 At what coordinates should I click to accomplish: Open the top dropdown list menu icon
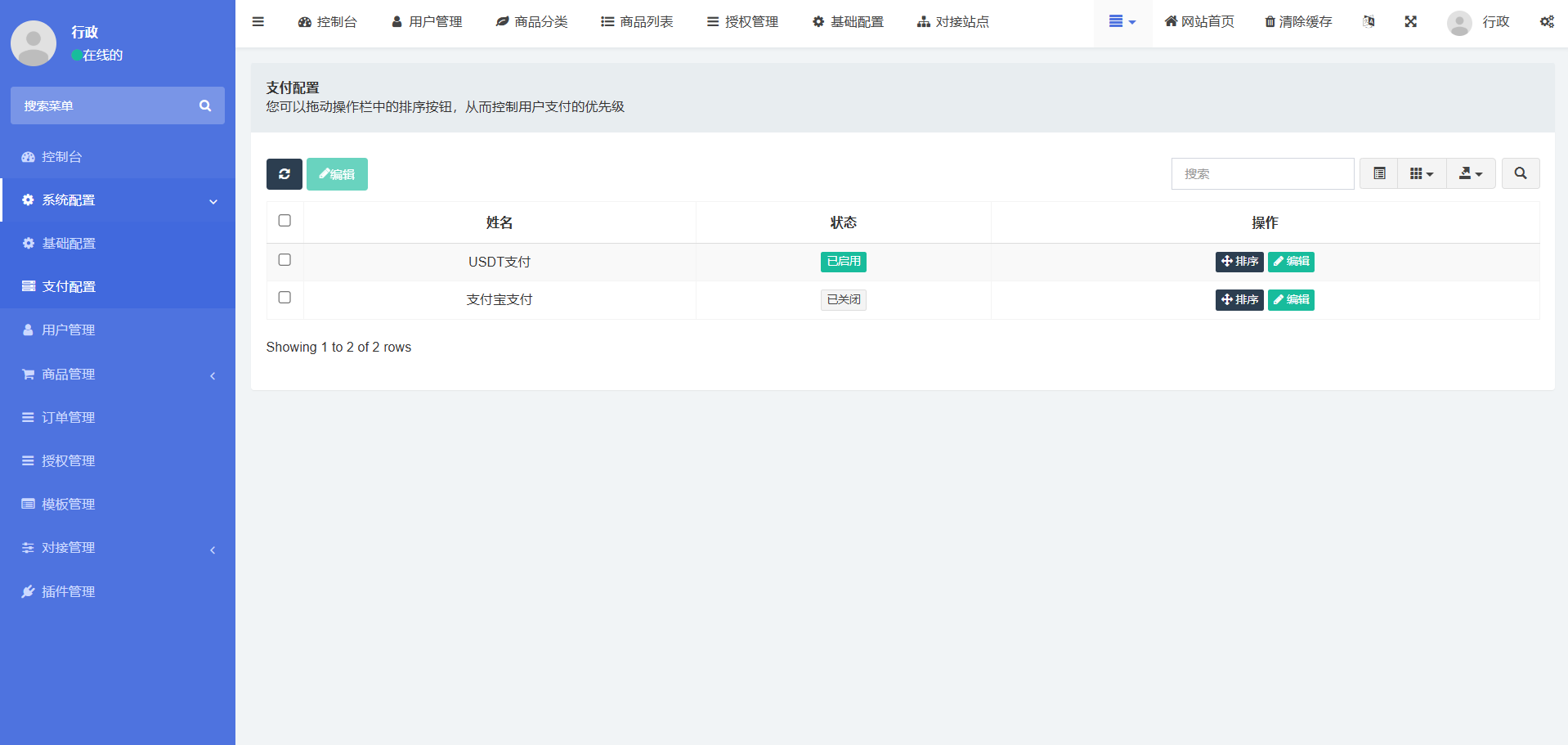tap(1122, 22)
